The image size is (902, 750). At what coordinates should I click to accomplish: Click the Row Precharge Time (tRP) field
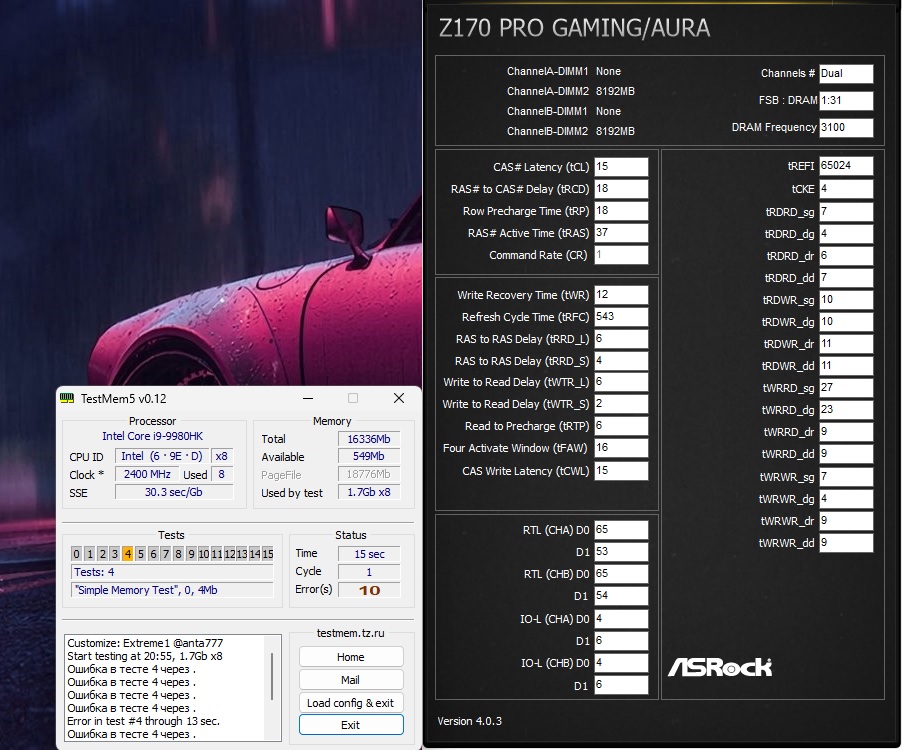621,211
